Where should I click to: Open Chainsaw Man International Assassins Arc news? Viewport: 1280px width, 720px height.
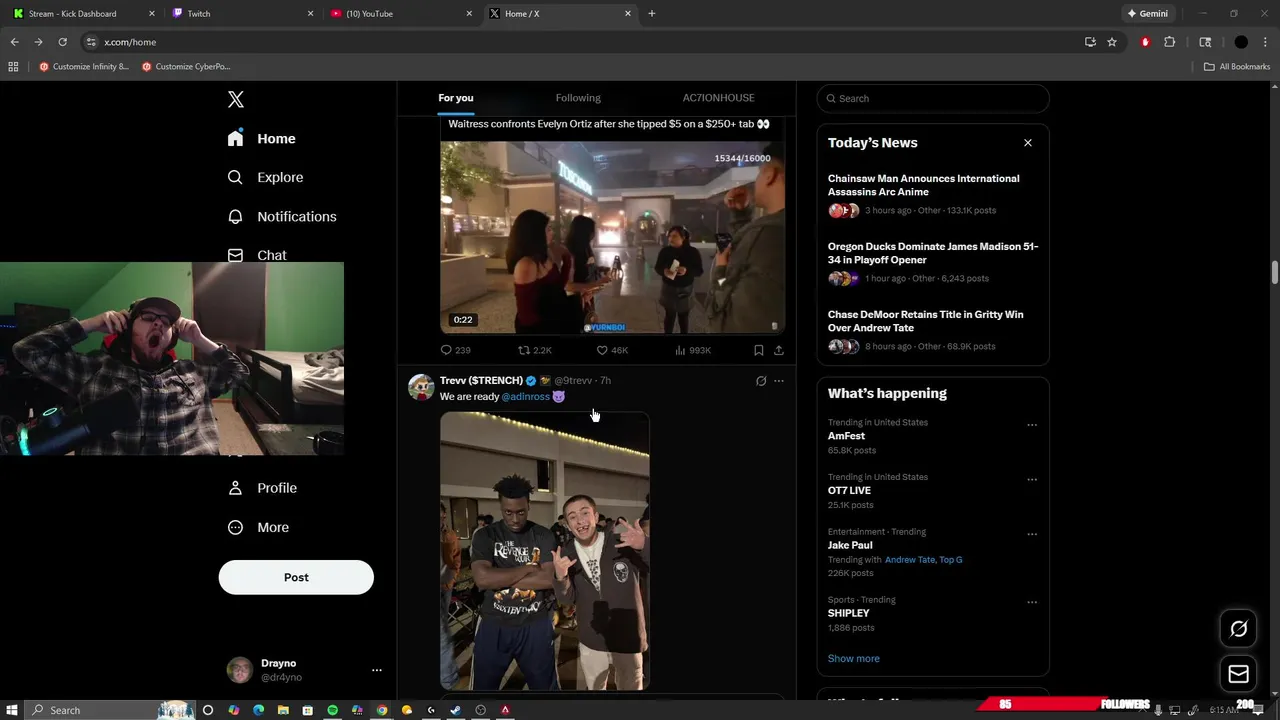933,194
